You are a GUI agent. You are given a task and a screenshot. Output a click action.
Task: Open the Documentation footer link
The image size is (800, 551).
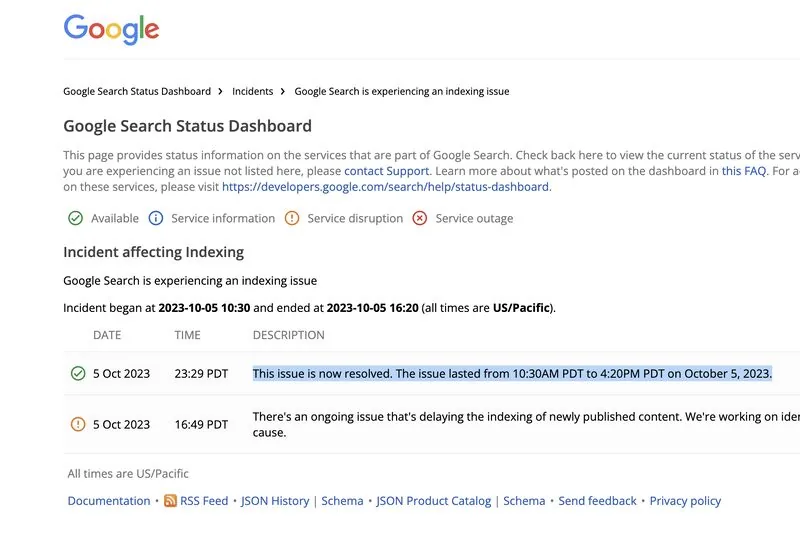tap(109, 501)
